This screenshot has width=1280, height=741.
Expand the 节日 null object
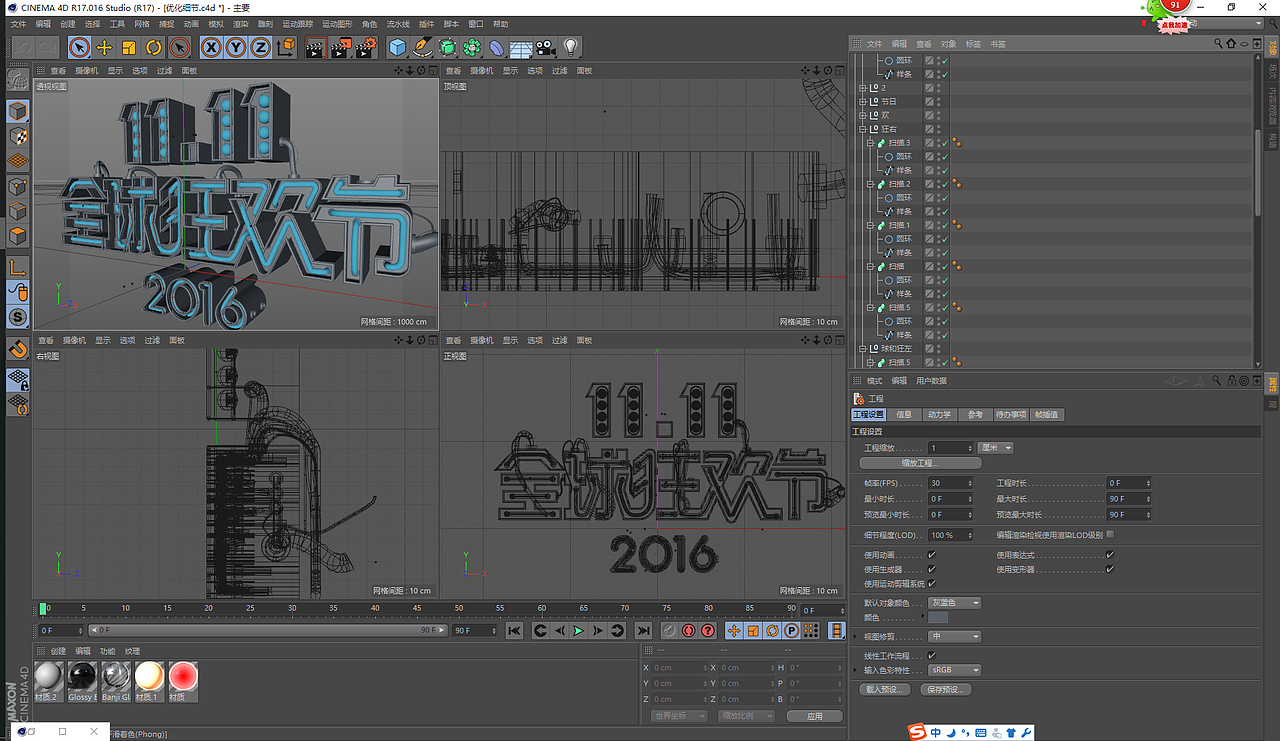[862, 102]
